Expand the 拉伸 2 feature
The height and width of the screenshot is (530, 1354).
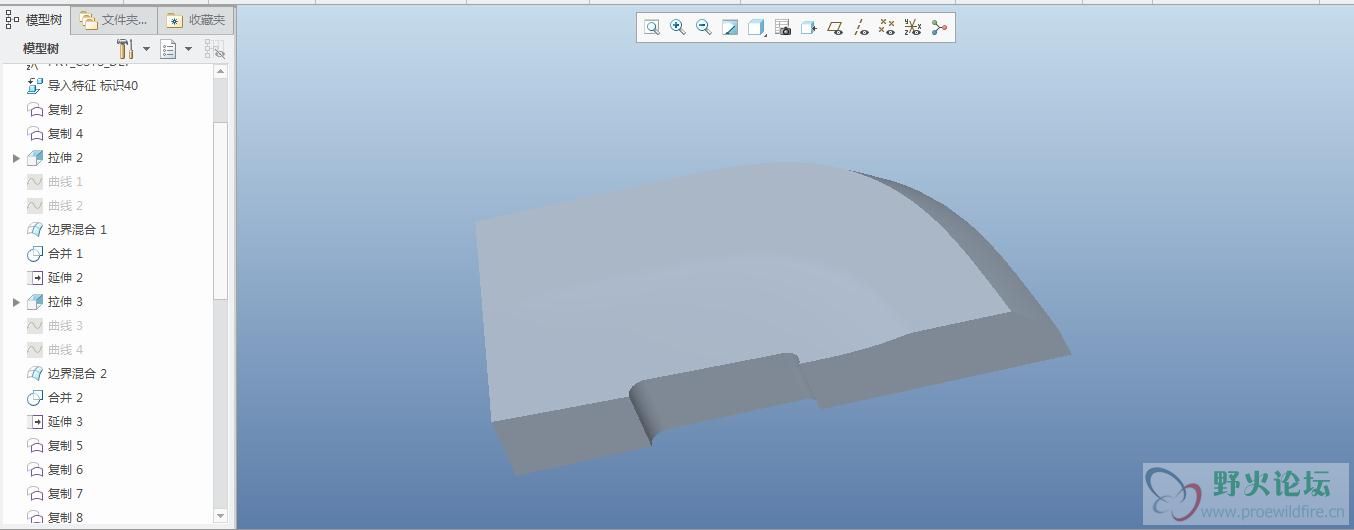[16, 158]
